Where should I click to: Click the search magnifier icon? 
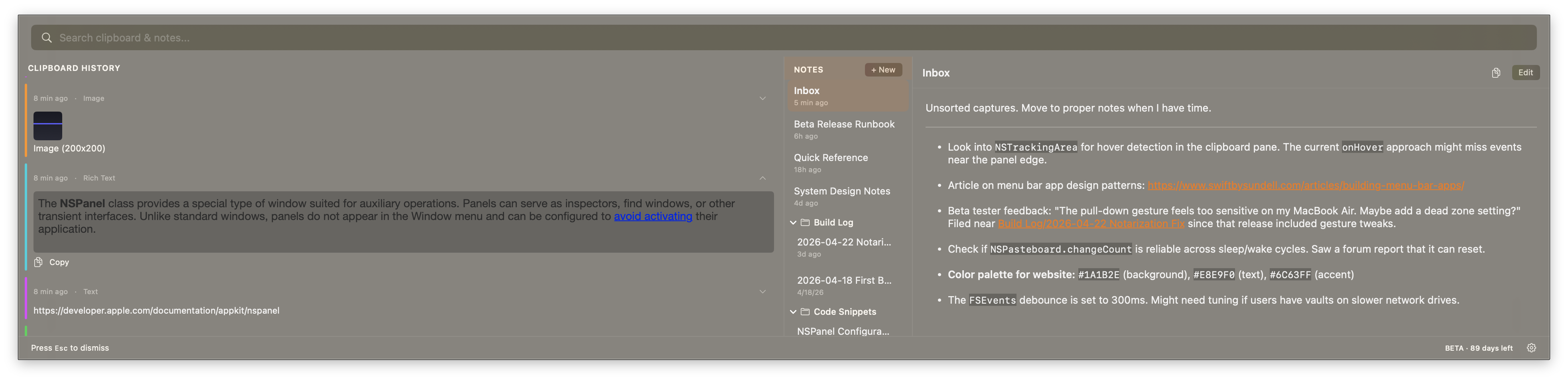point(46,38)
